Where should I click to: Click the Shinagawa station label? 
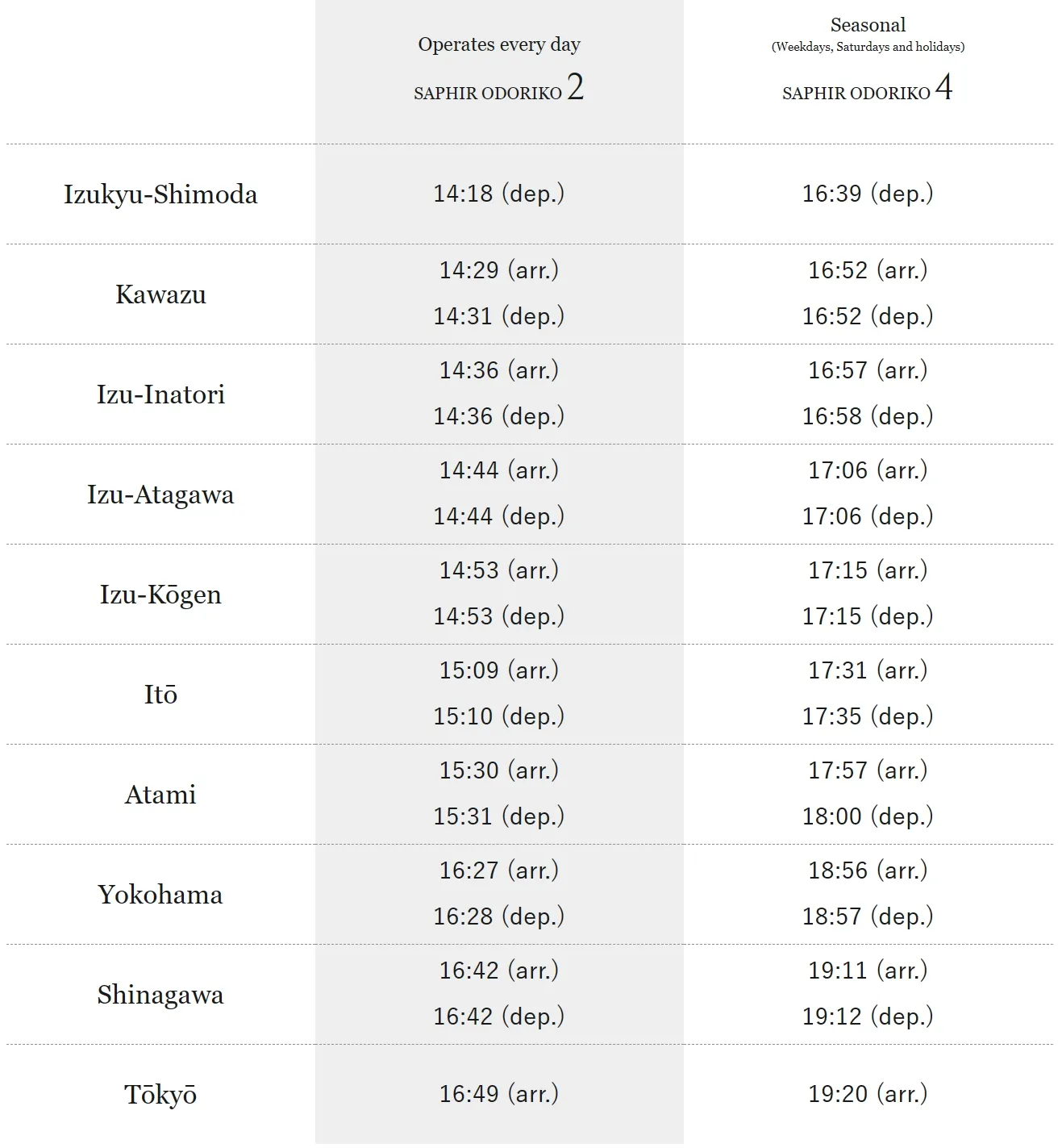point(160,995)
